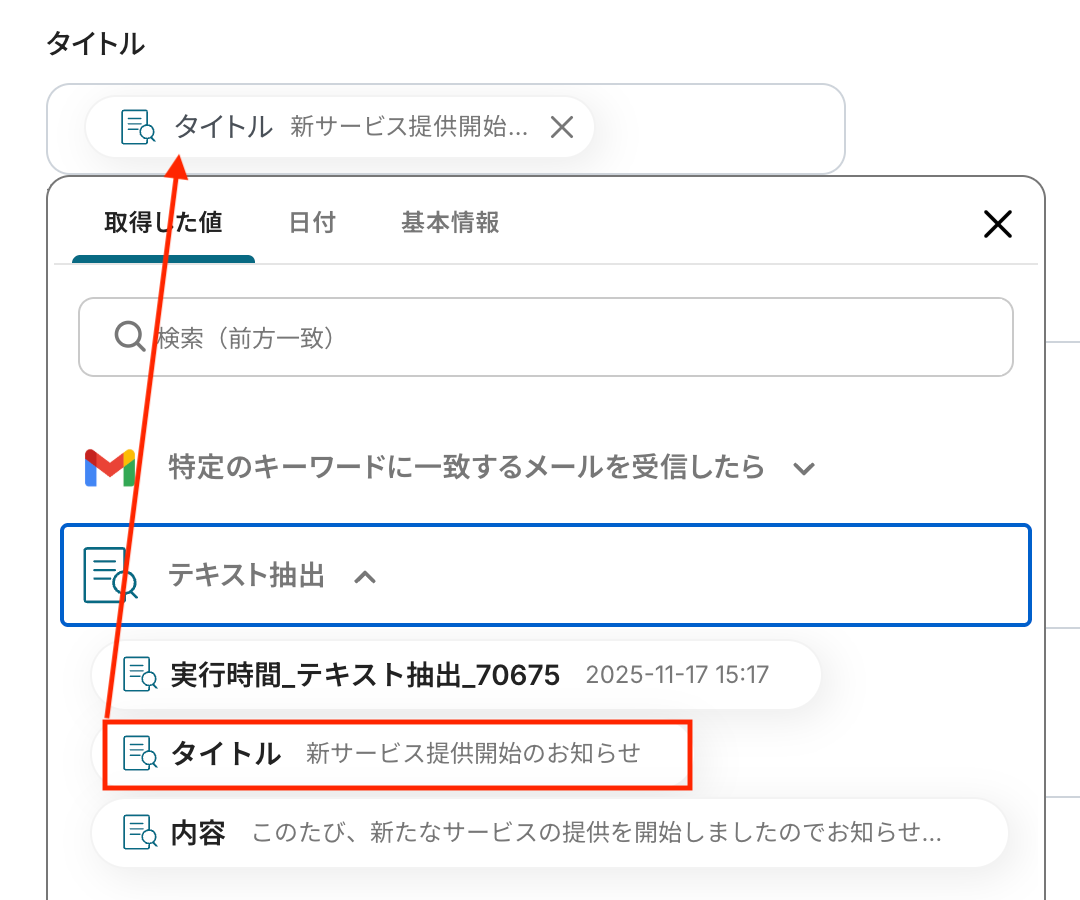Select the 取得した値 tab
Viewport: 1080px width, 900px height.
[x=163, y=222]
